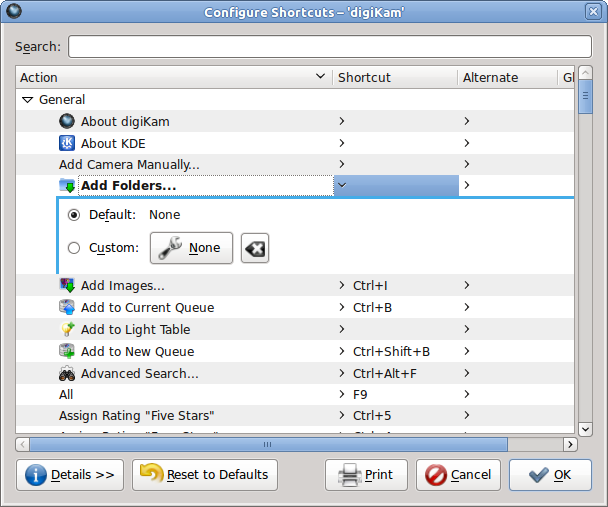This screenshot has width=608, height=507.
Task: Click the Add Images... row icon
Action: pos(67,285)
